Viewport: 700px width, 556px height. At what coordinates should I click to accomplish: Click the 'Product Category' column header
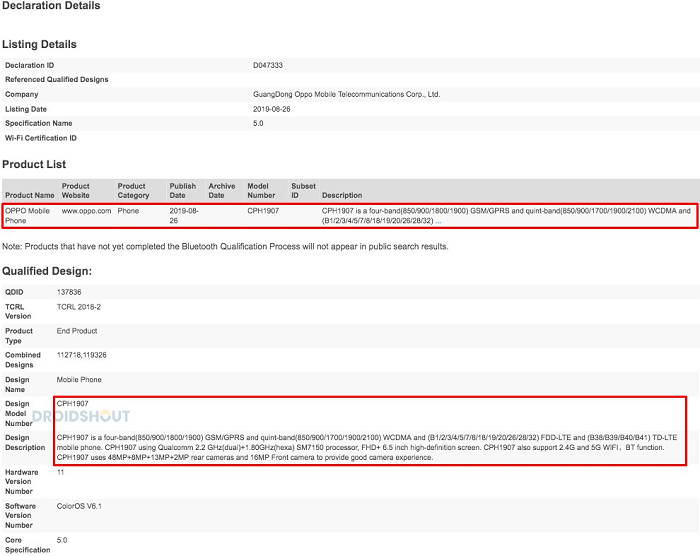pos(133,191)
